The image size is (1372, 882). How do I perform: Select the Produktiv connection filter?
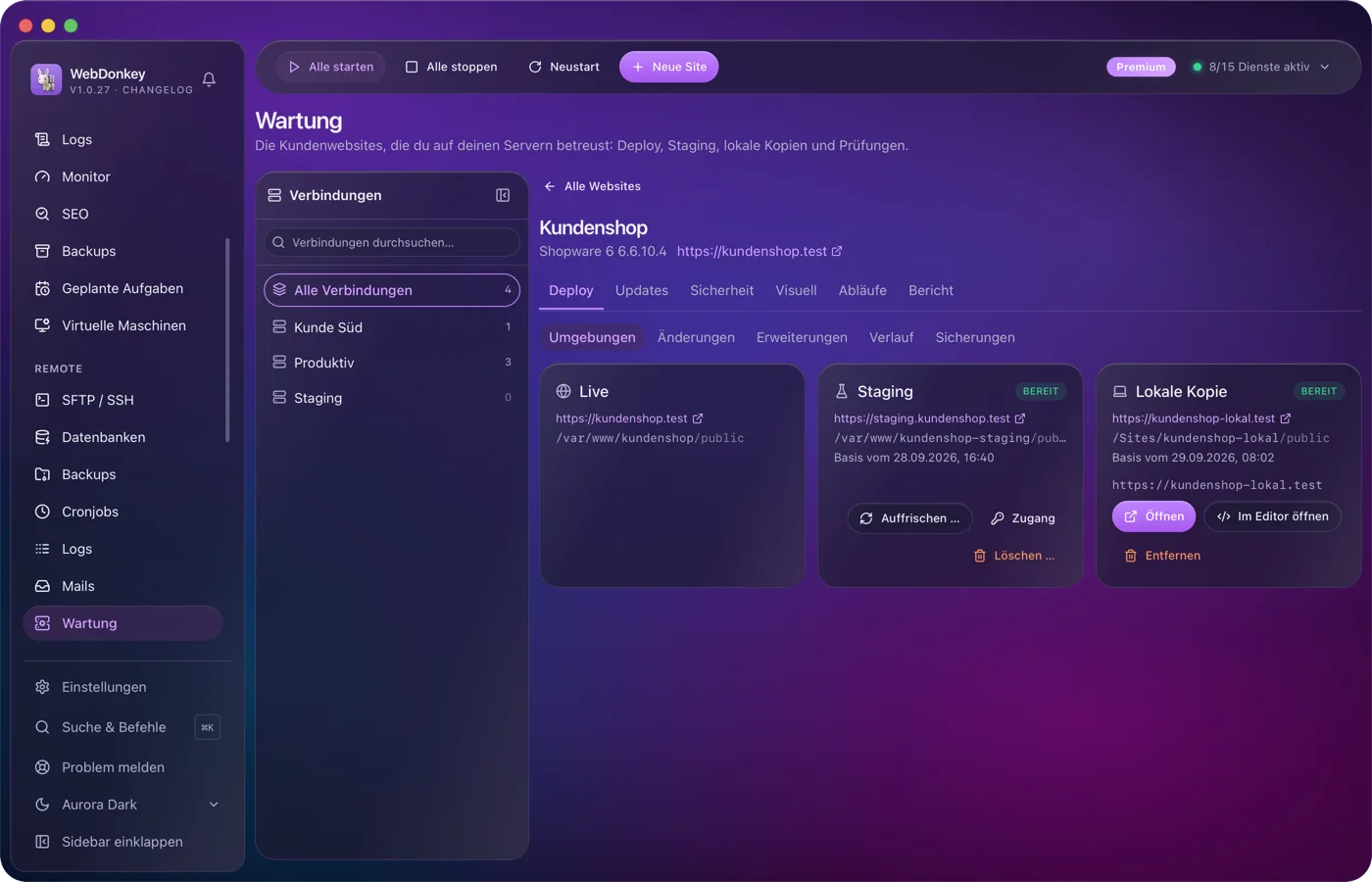(x=392, y=363)
